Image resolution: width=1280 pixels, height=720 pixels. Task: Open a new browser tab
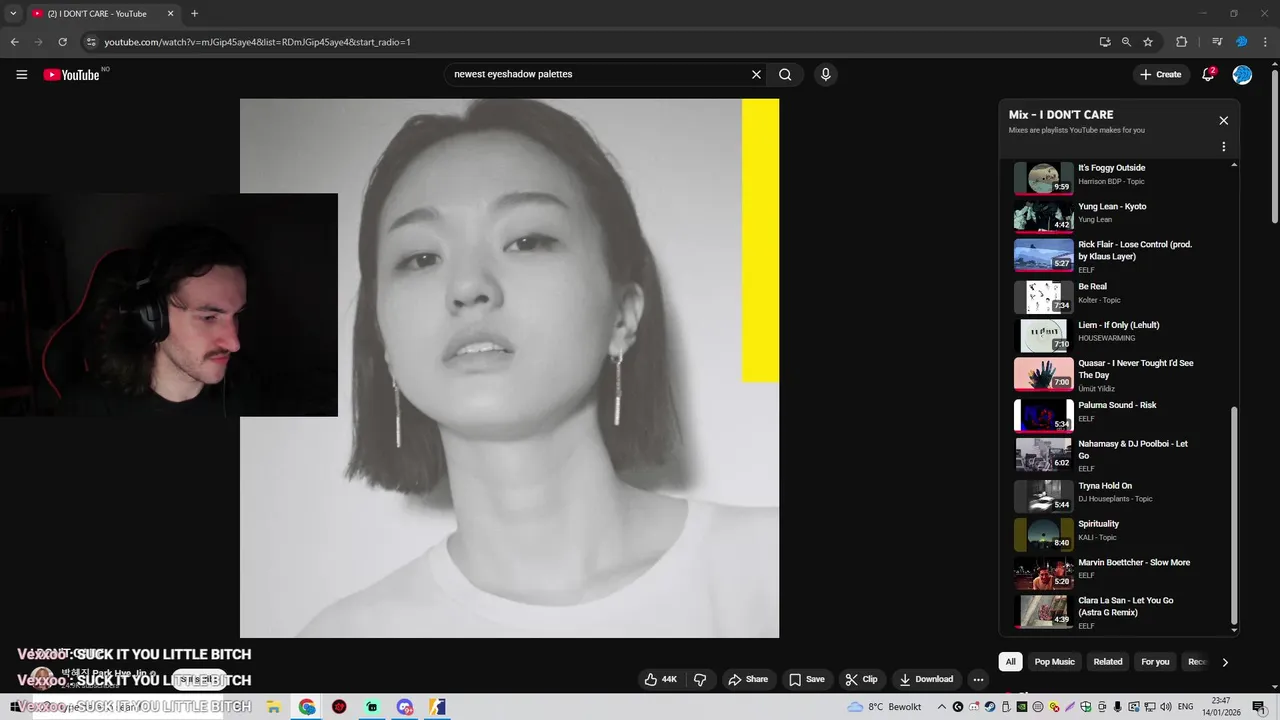(x=194, y=14)
